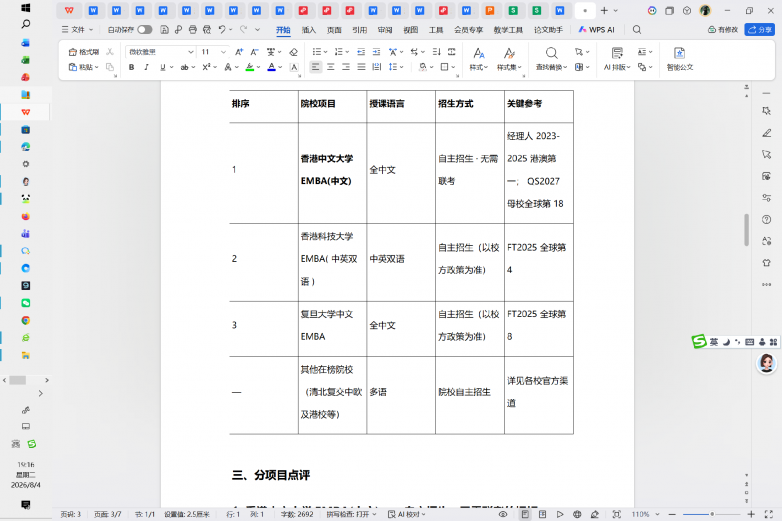782x521 pixels.
Task: Switch to the References (引用) tab
Action: coord(360,30)
